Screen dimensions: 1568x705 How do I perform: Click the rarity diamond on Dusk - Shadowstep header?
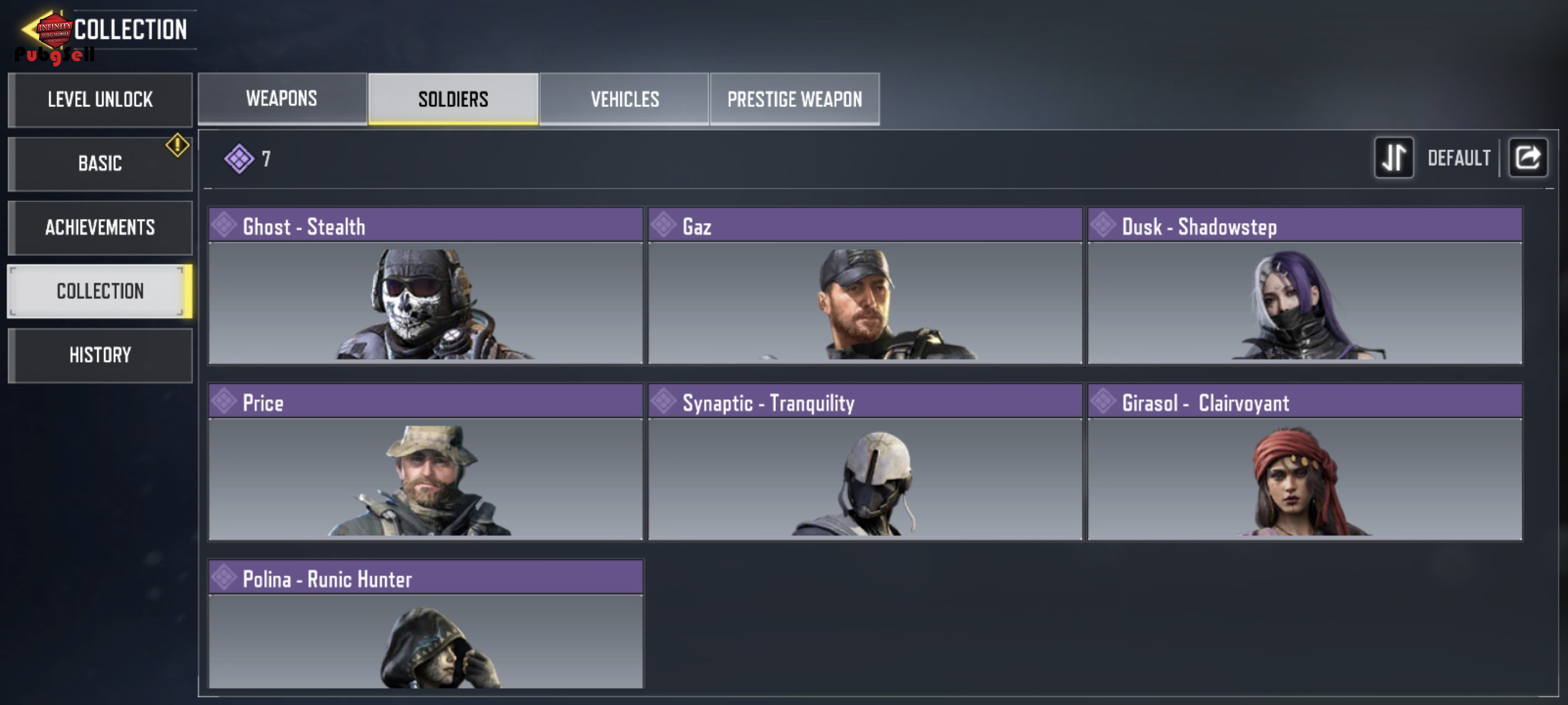pyautogui.click(x=1103, y=225)
